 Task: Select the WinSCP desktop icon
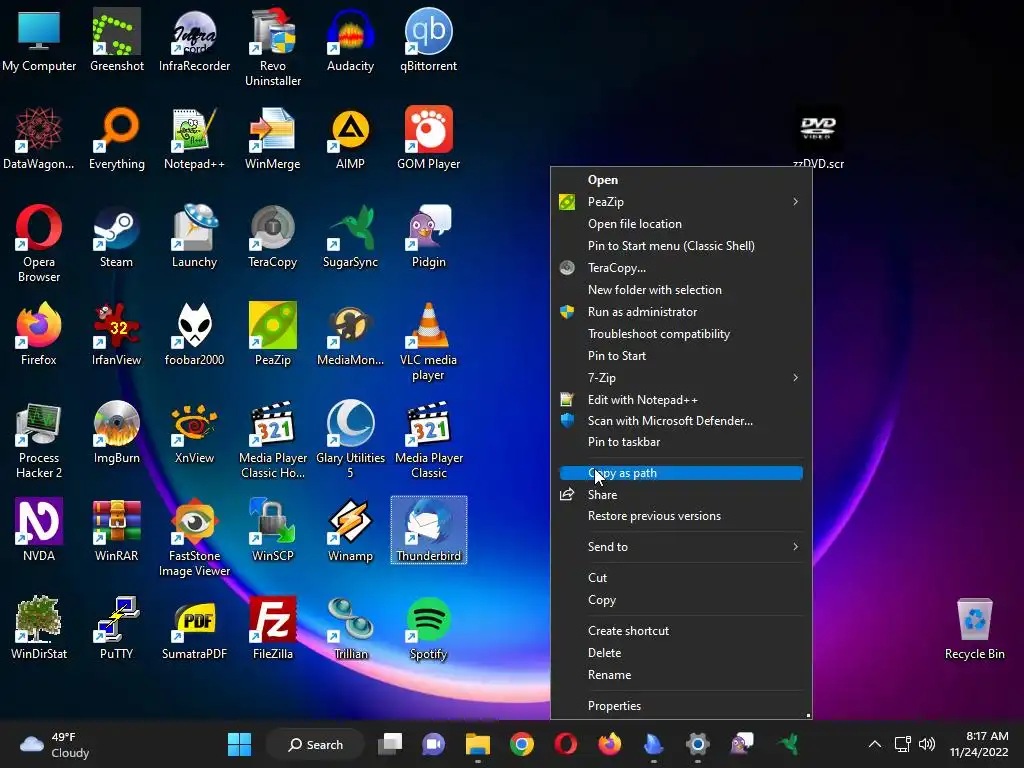[272, 530]
